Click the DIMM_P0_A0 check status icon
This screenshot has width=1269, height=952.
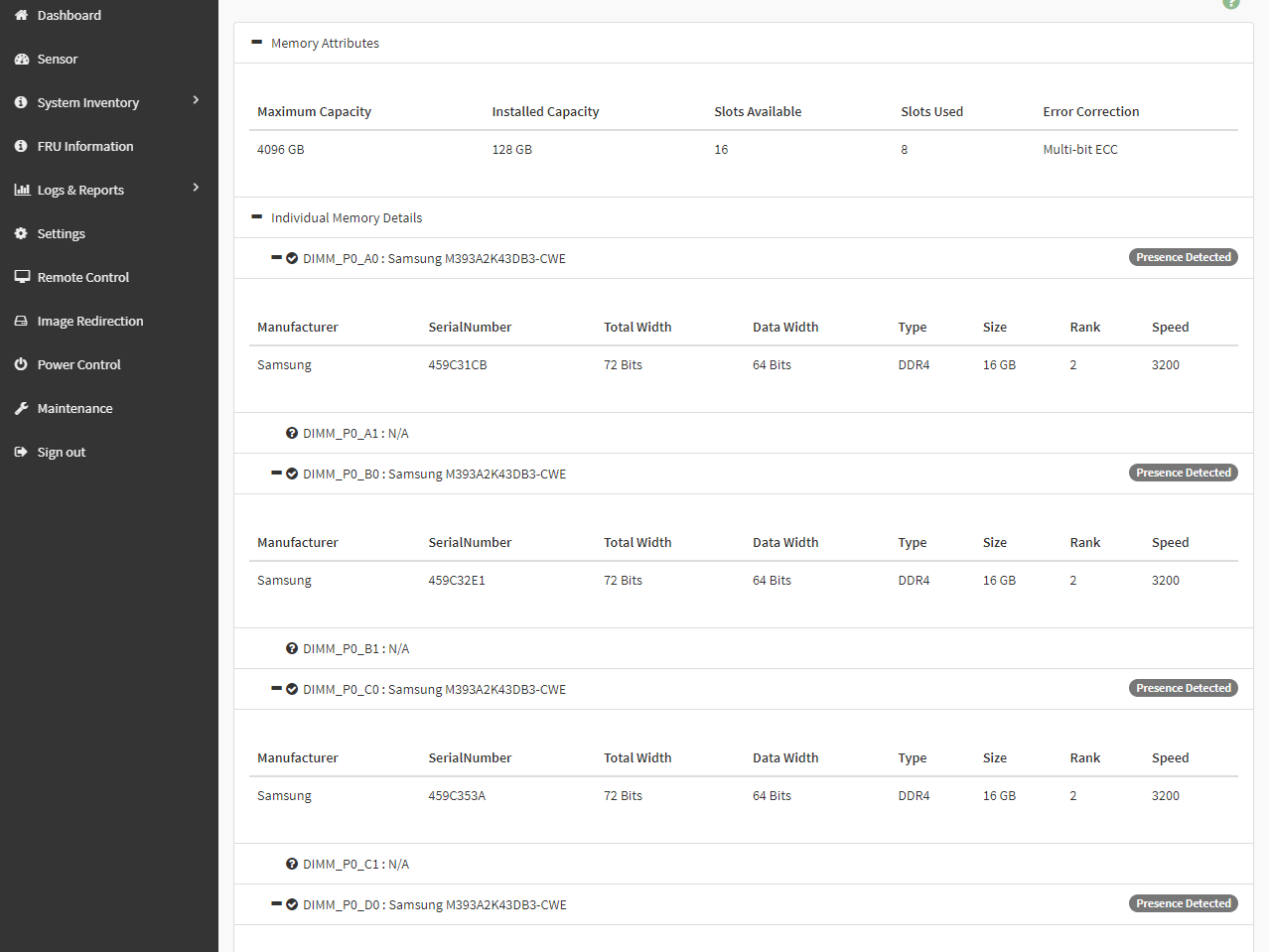tap(292, 258)
